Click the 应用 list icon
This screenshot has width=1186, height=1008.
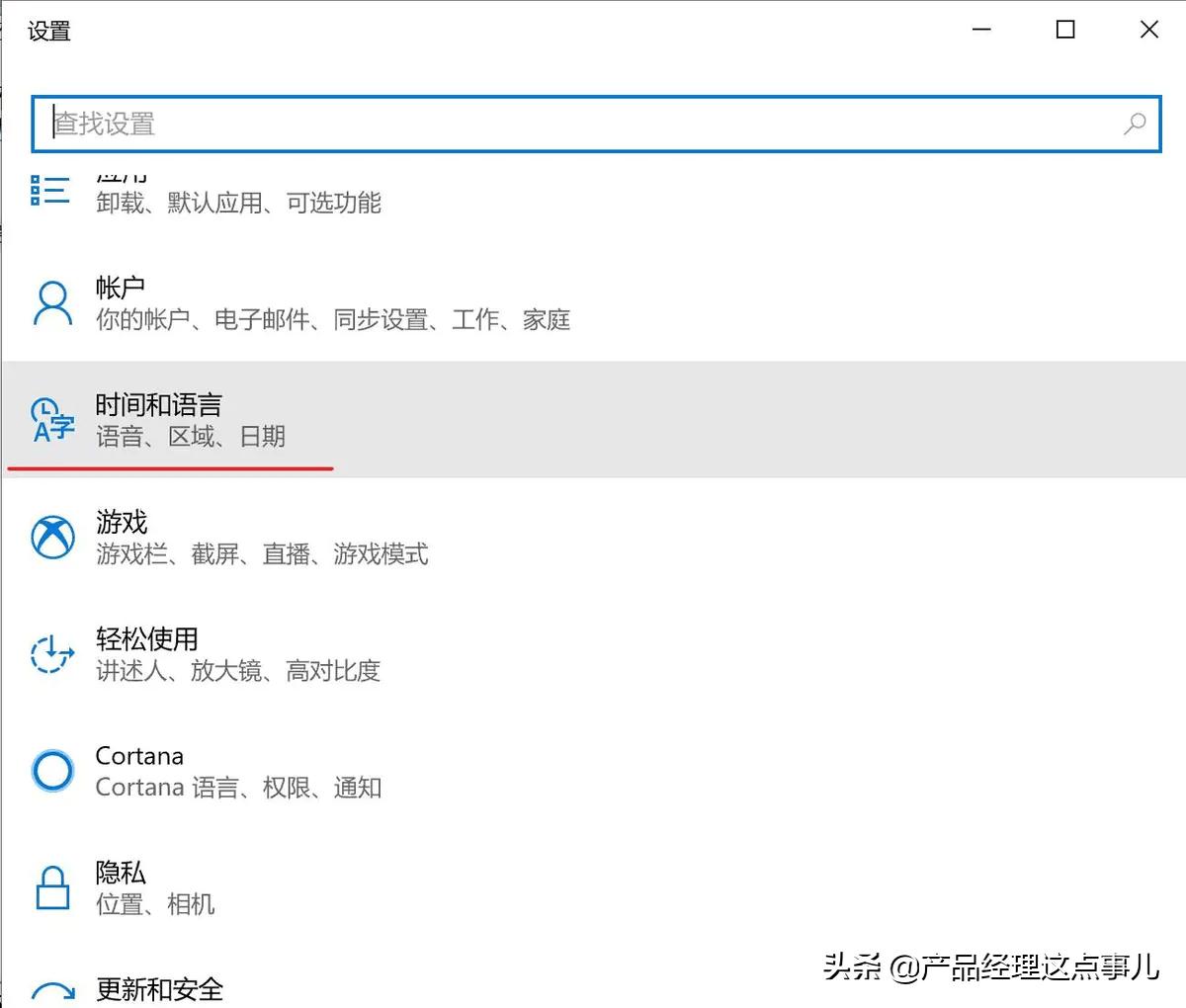(50, 188)
